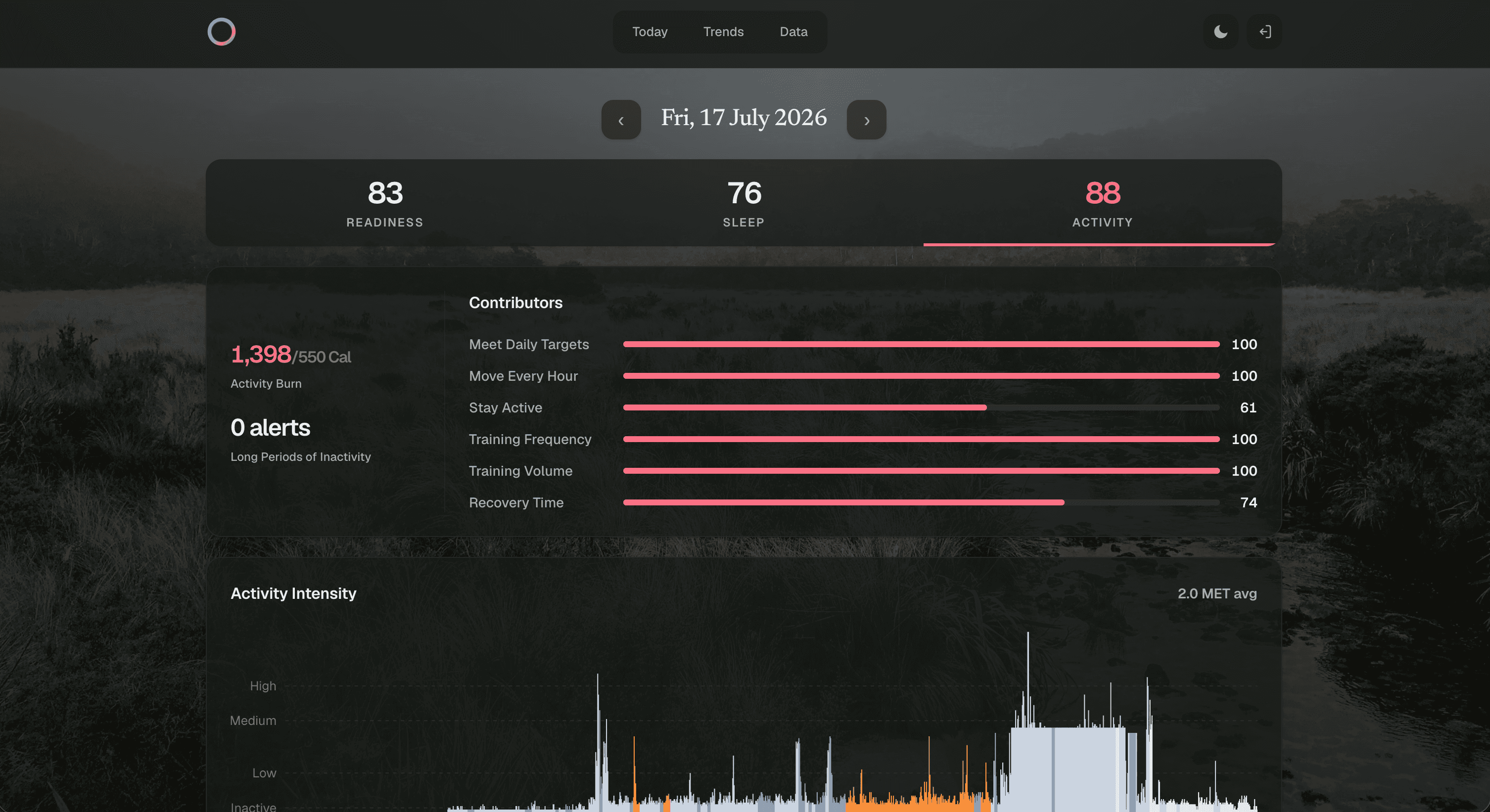Click the Recovery Time value 74
This screenshot has height=812, width=1490.
[x=1248, y=502]
